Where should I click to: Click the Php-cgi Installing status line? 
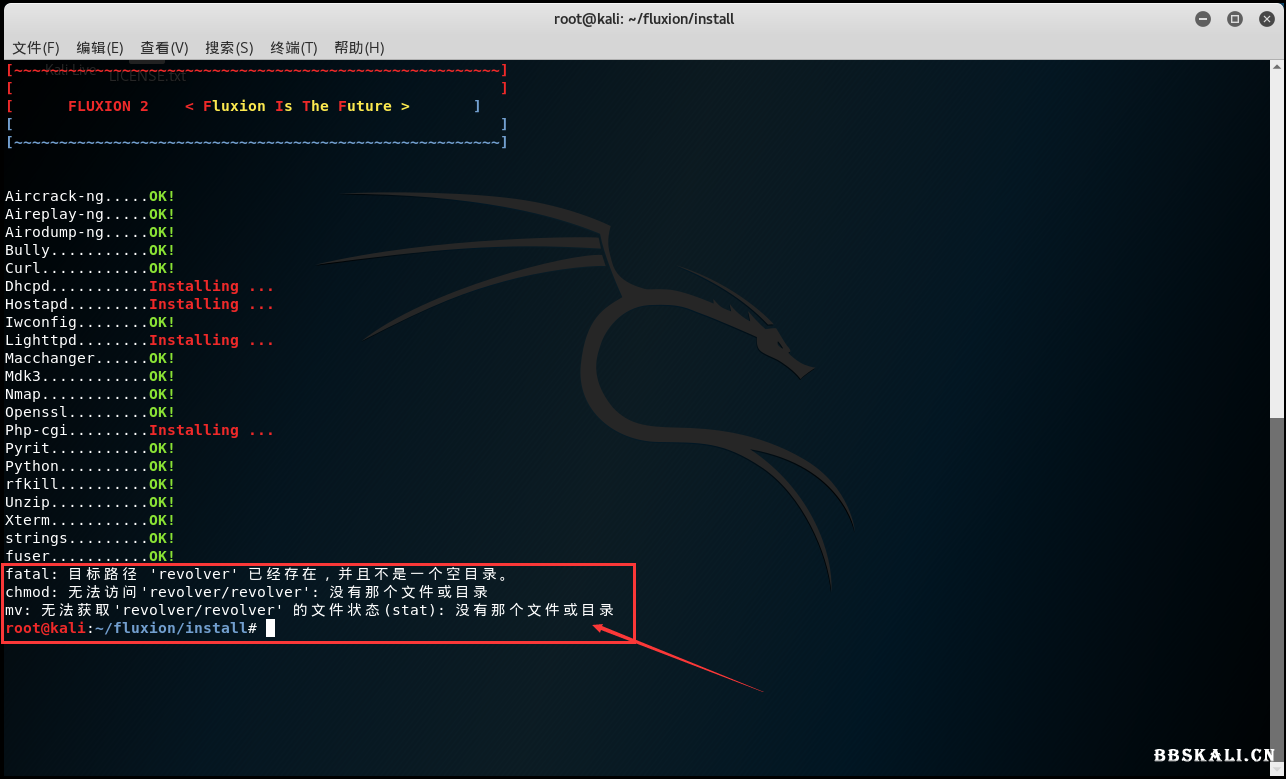tap(139, 430)
